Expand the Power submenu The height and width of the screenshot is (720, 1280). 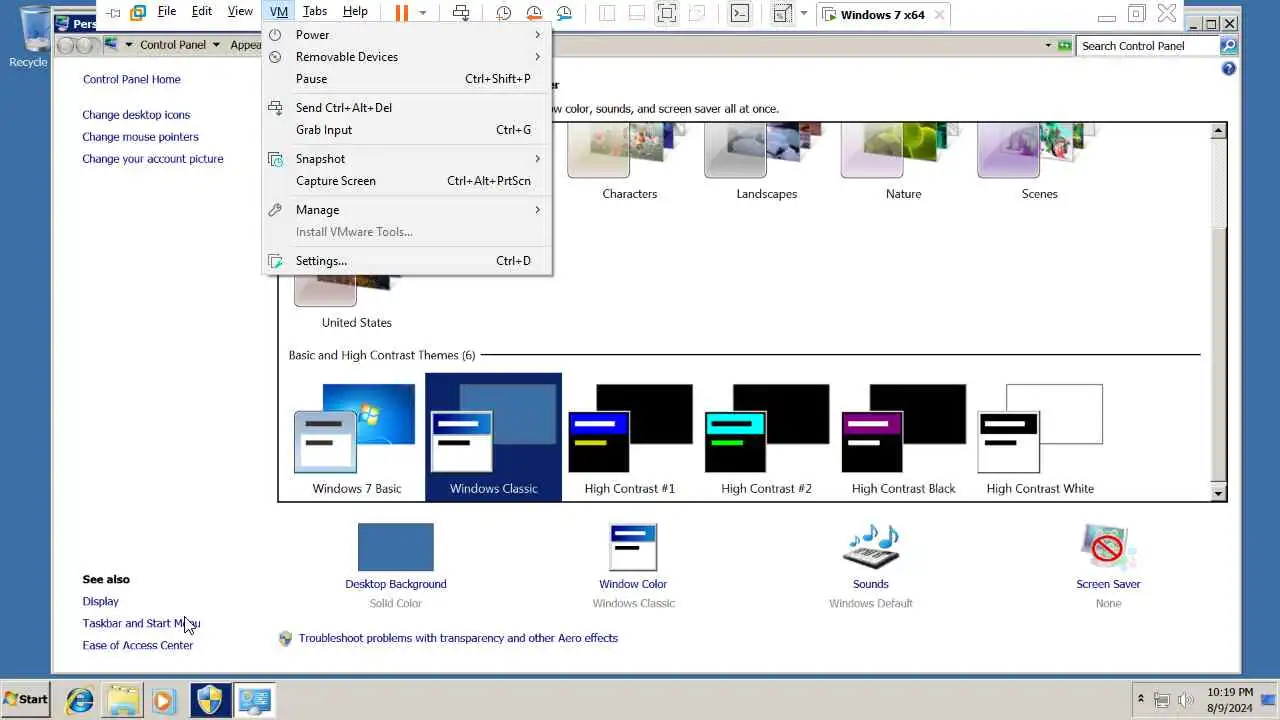click(407, 35)
